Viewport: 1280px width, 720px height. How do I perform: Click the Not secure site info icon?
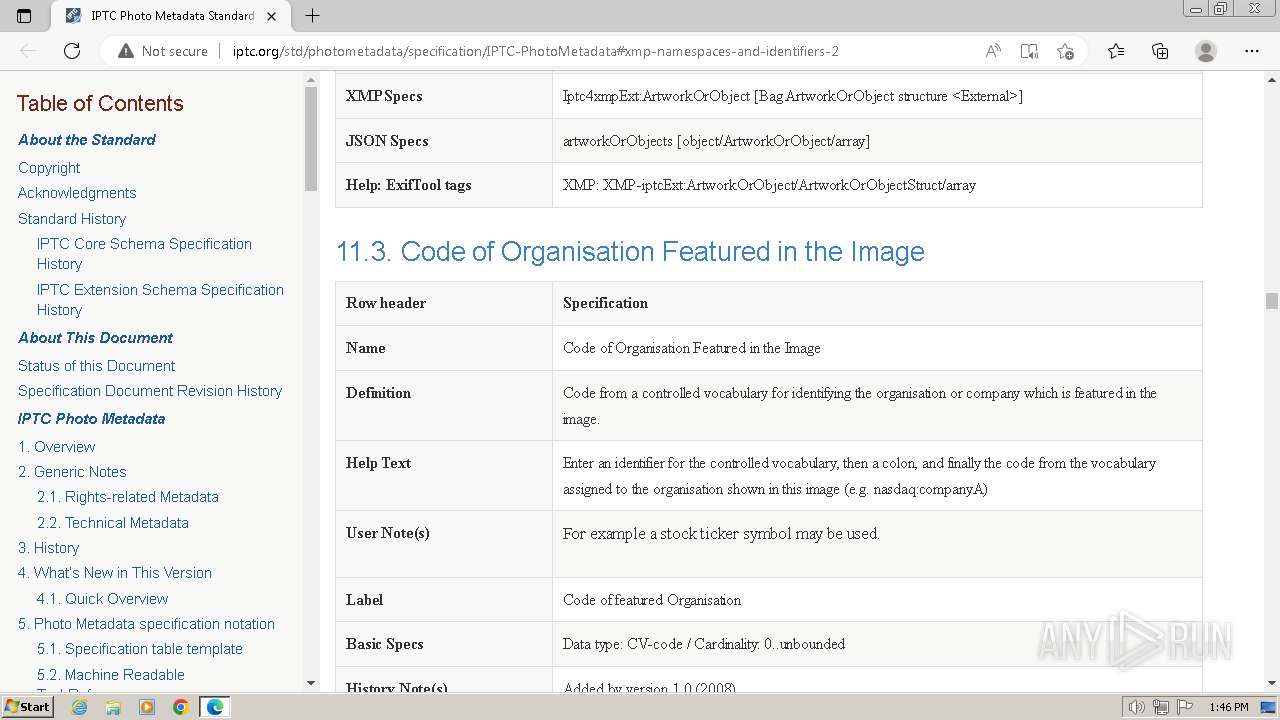click(x=126, y=51)
